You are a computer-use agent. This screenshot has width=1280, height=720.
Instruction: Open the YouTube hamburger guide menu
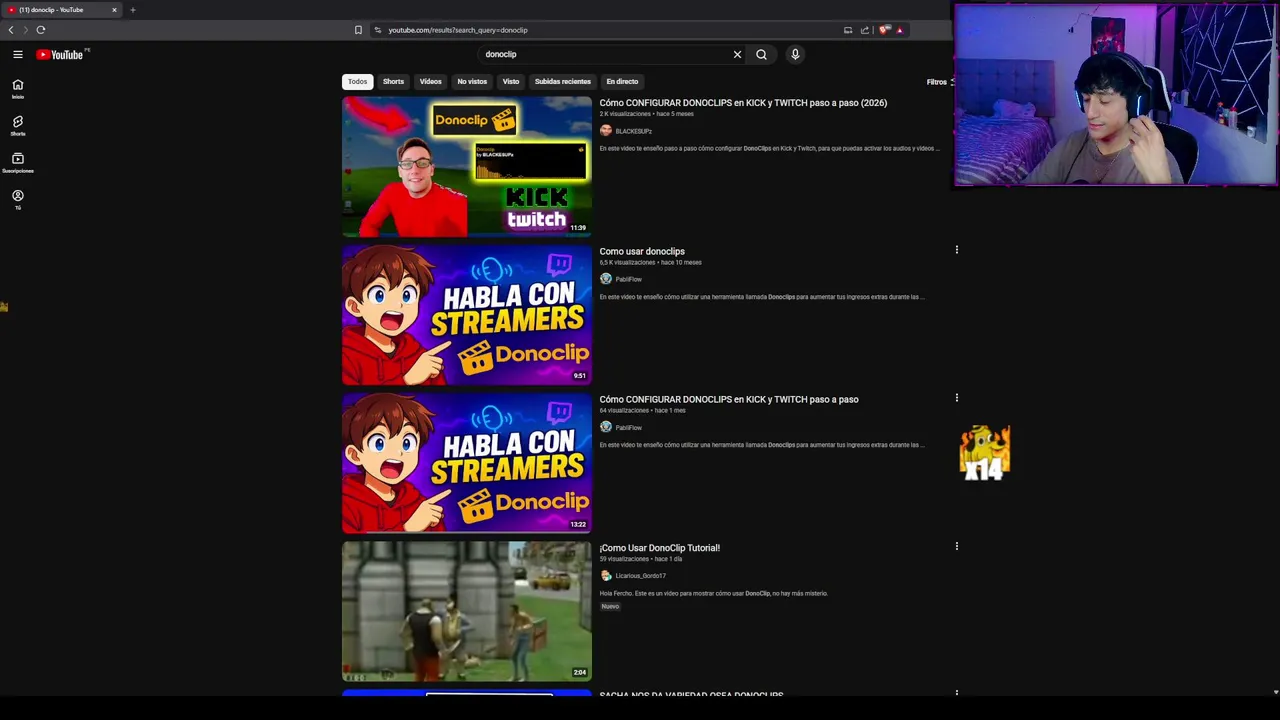(x=18, y=54)
